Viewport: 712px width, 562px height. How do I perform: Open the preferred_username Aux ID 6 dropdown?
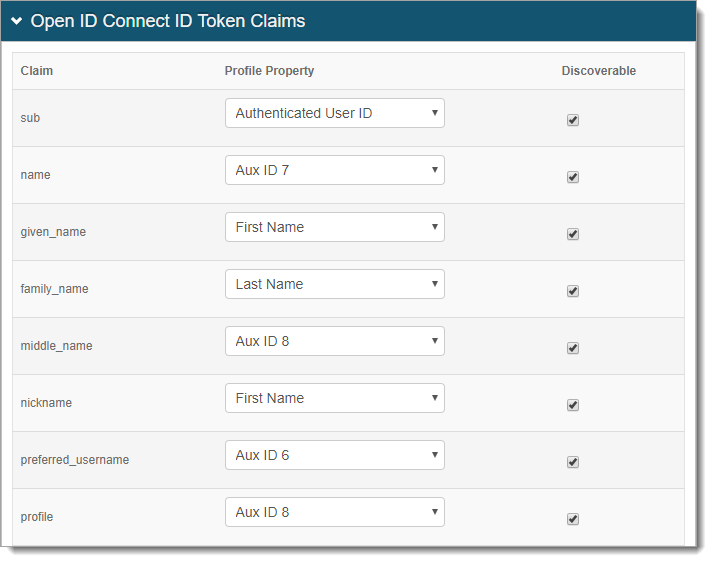tap(334, 456)
